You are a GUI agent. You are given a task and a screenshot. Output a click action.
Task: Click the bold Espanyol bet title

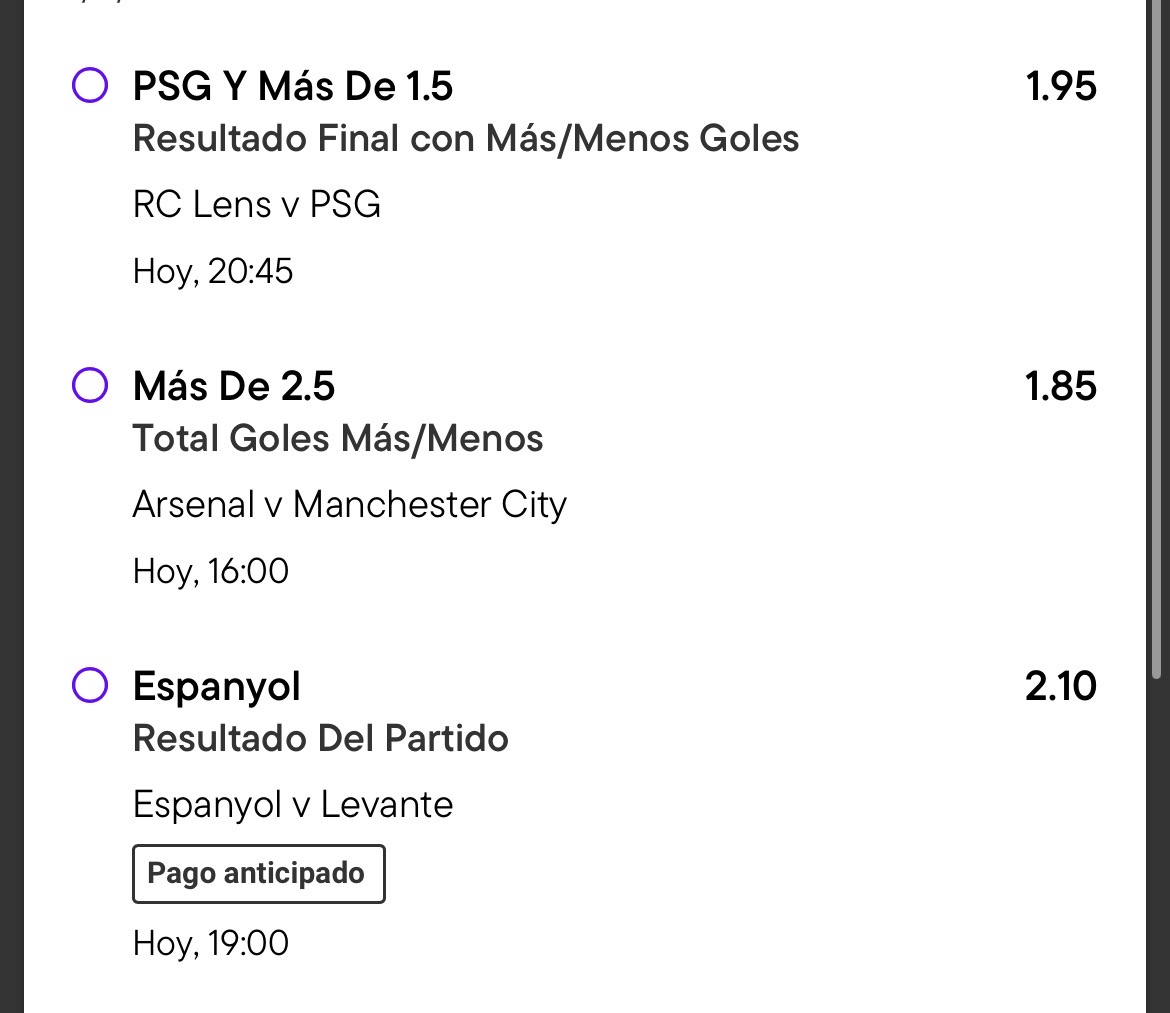coord(216,686)
